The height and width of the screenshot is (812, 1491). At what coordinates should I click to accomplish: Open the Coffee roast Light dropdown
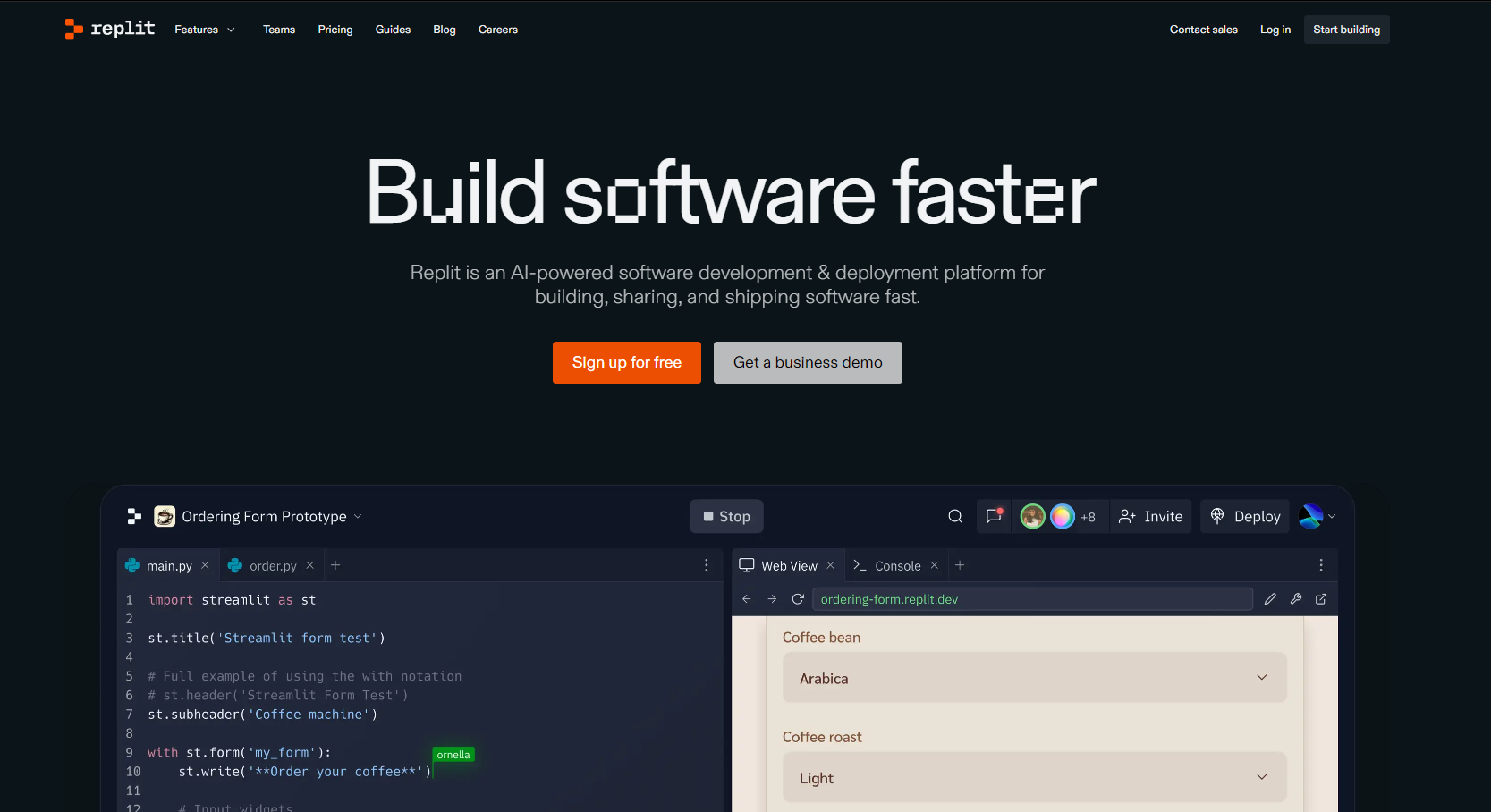click(x=1034, y=777)
